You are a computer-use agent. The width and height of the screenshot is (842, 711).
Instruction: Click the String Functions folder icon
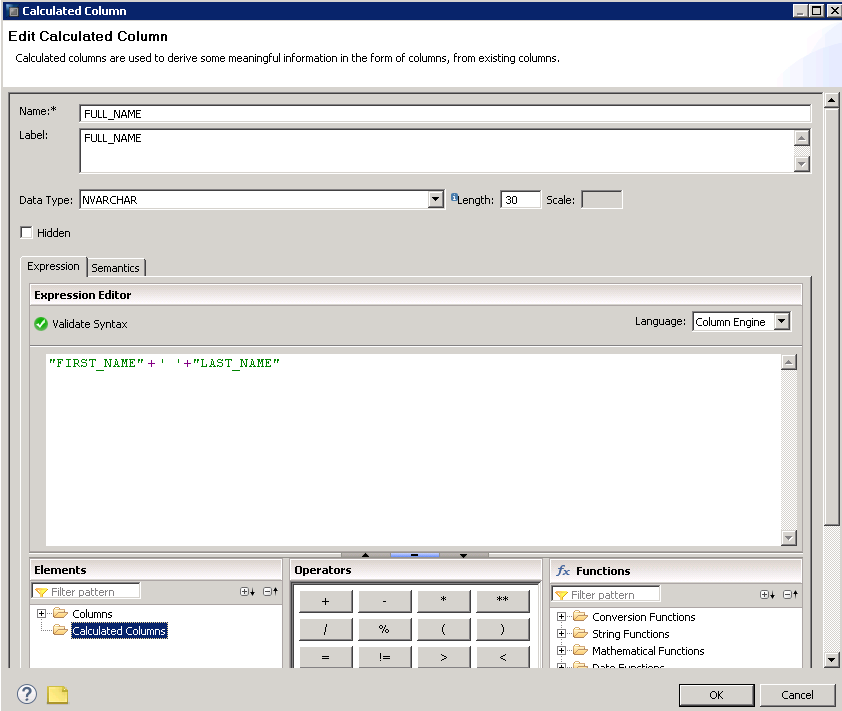coord(580,633)
